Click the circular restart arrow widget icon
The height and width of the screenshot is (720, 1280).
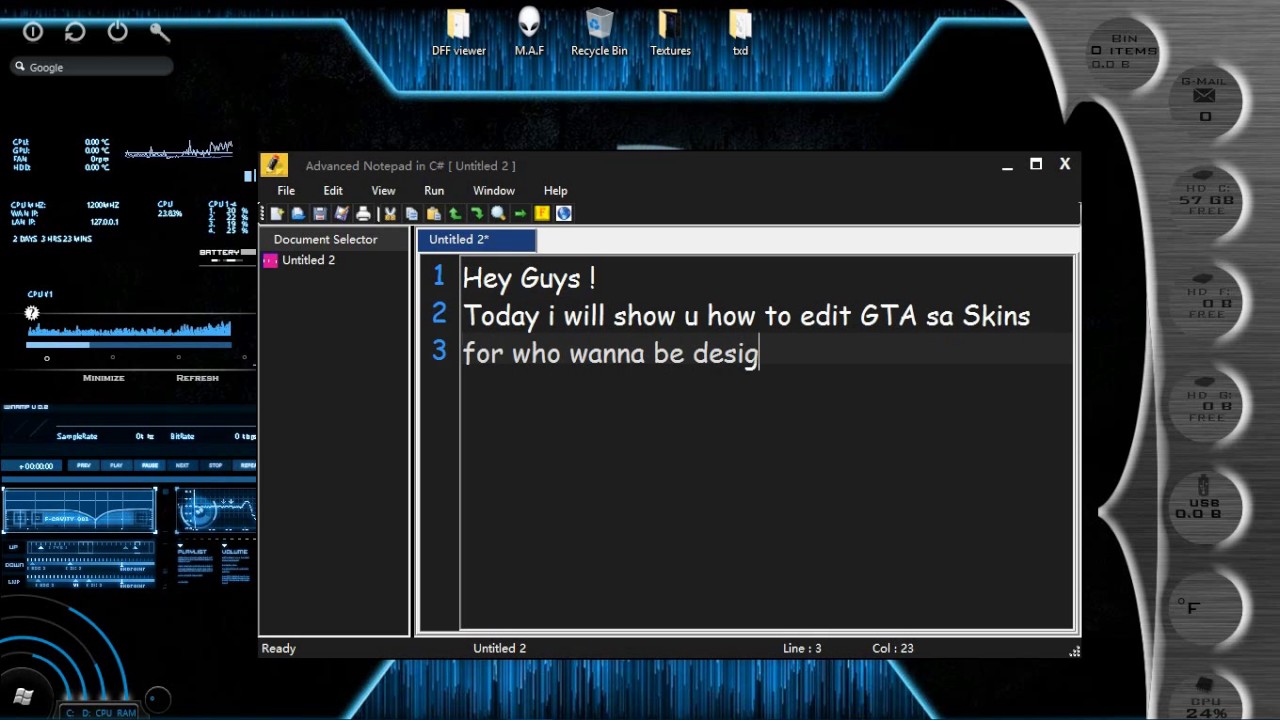pos(75,32)
